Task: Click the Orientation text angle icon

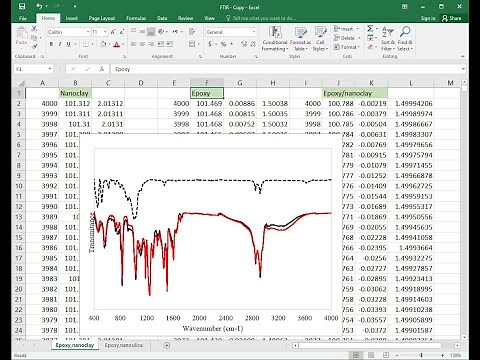Action: coord(162,32)
